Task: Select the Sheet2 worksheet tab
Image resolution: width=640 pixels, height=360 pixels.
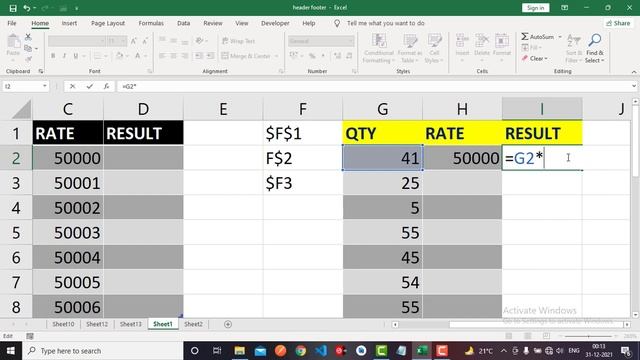Action: coord(193,324)
